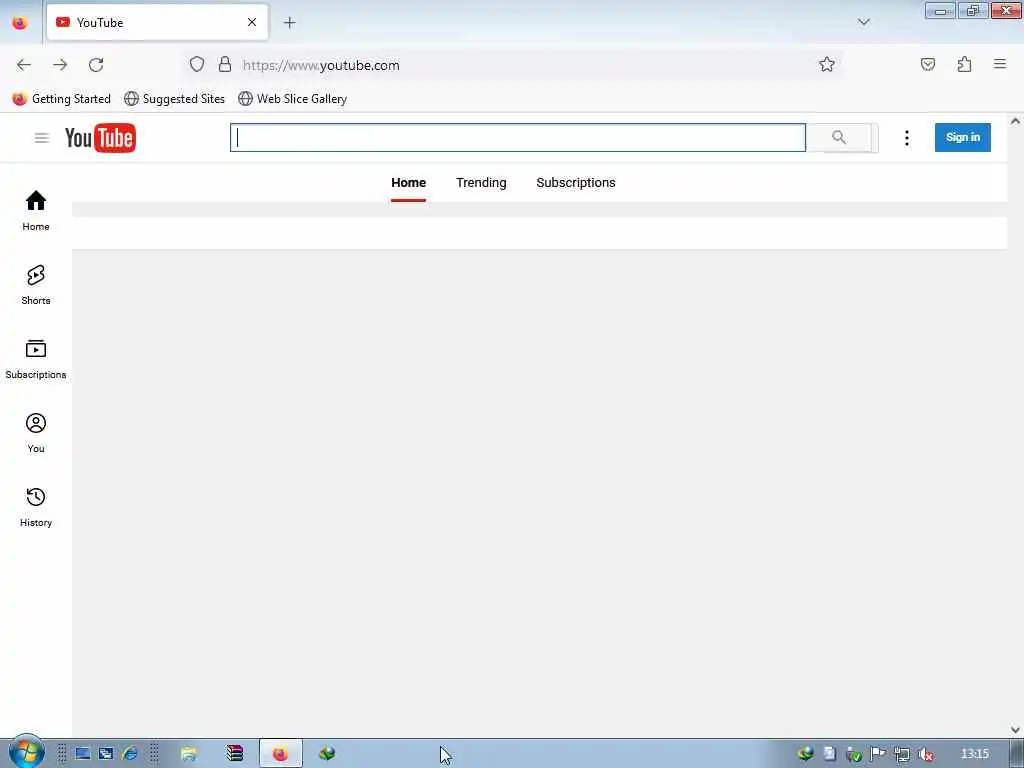Open the Action Center flag icon
The image size is (1024, 768).
878,754
